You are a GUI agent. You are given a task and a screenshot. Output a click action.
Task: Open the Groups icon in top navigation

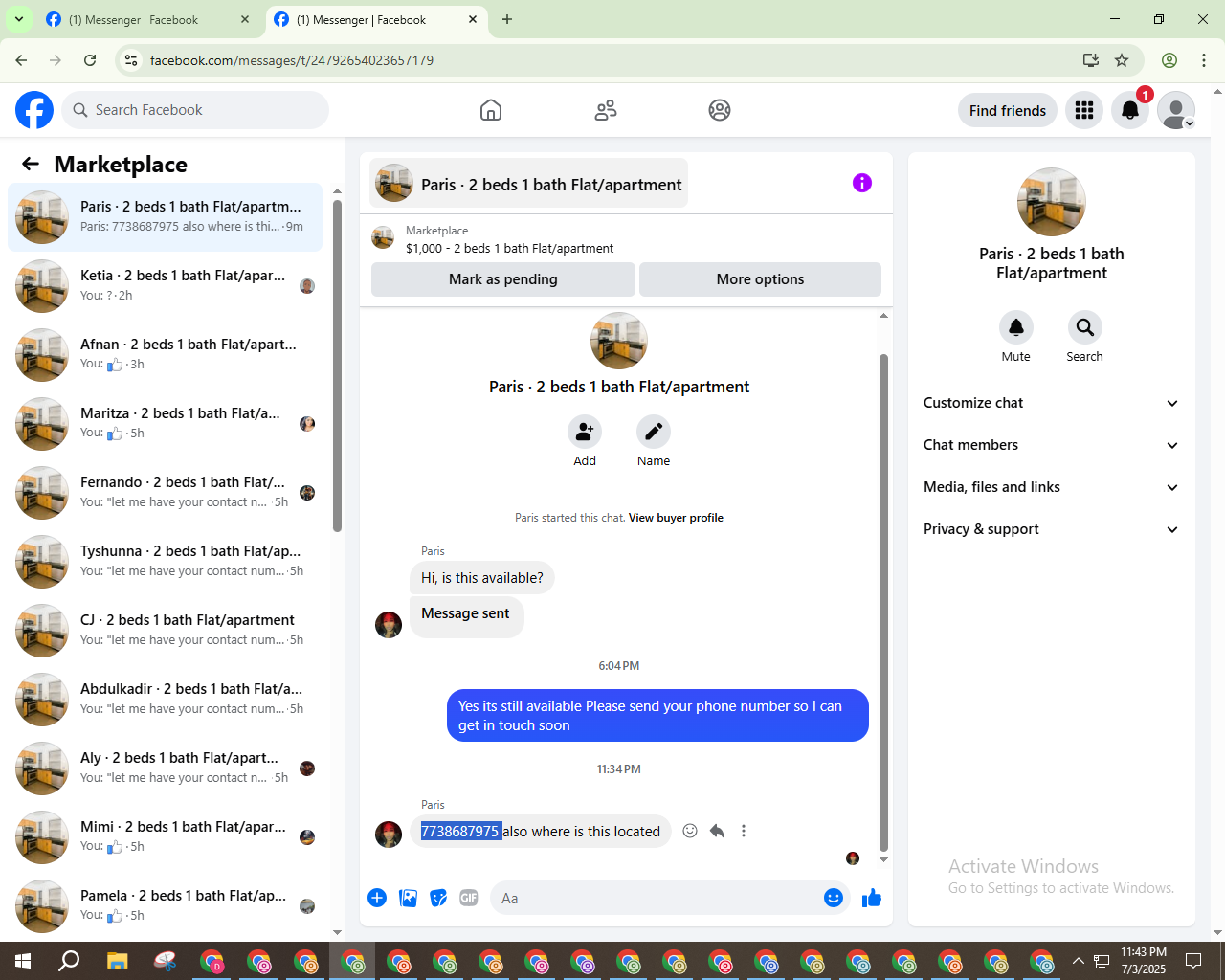pos(720,110)
